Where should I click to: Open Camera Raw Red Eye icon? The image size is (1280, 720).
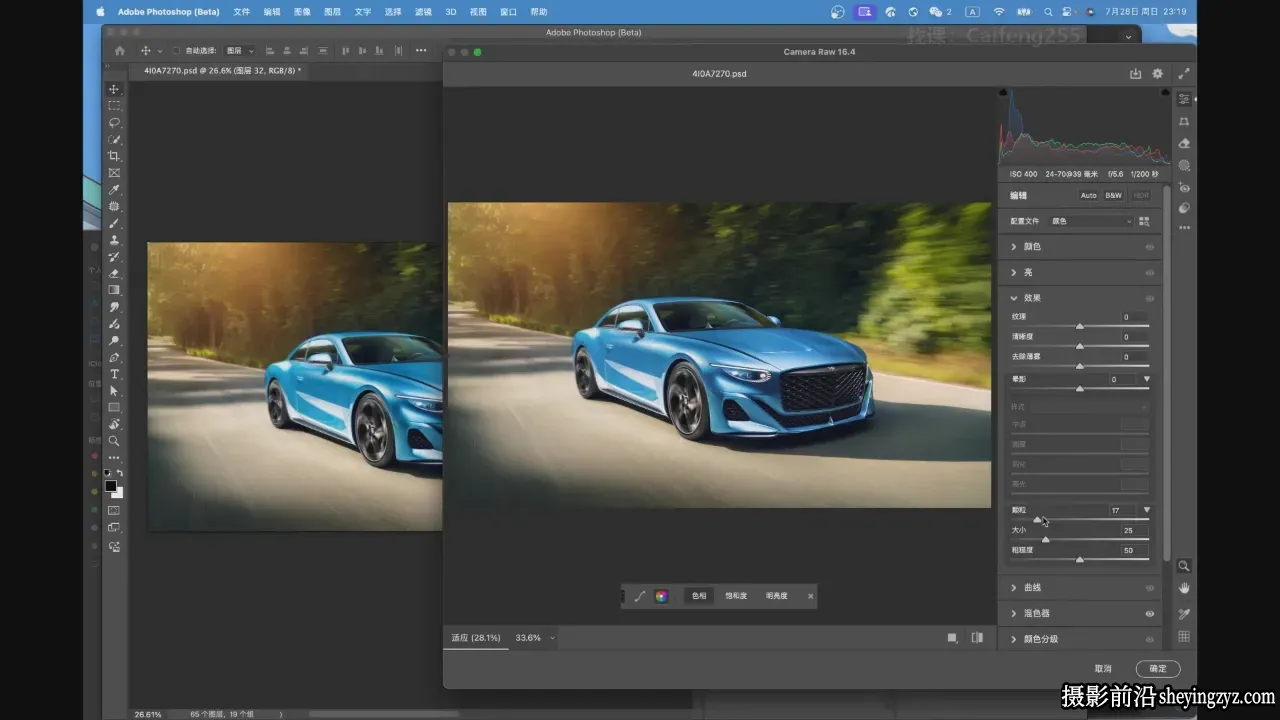coord(1184,187)
